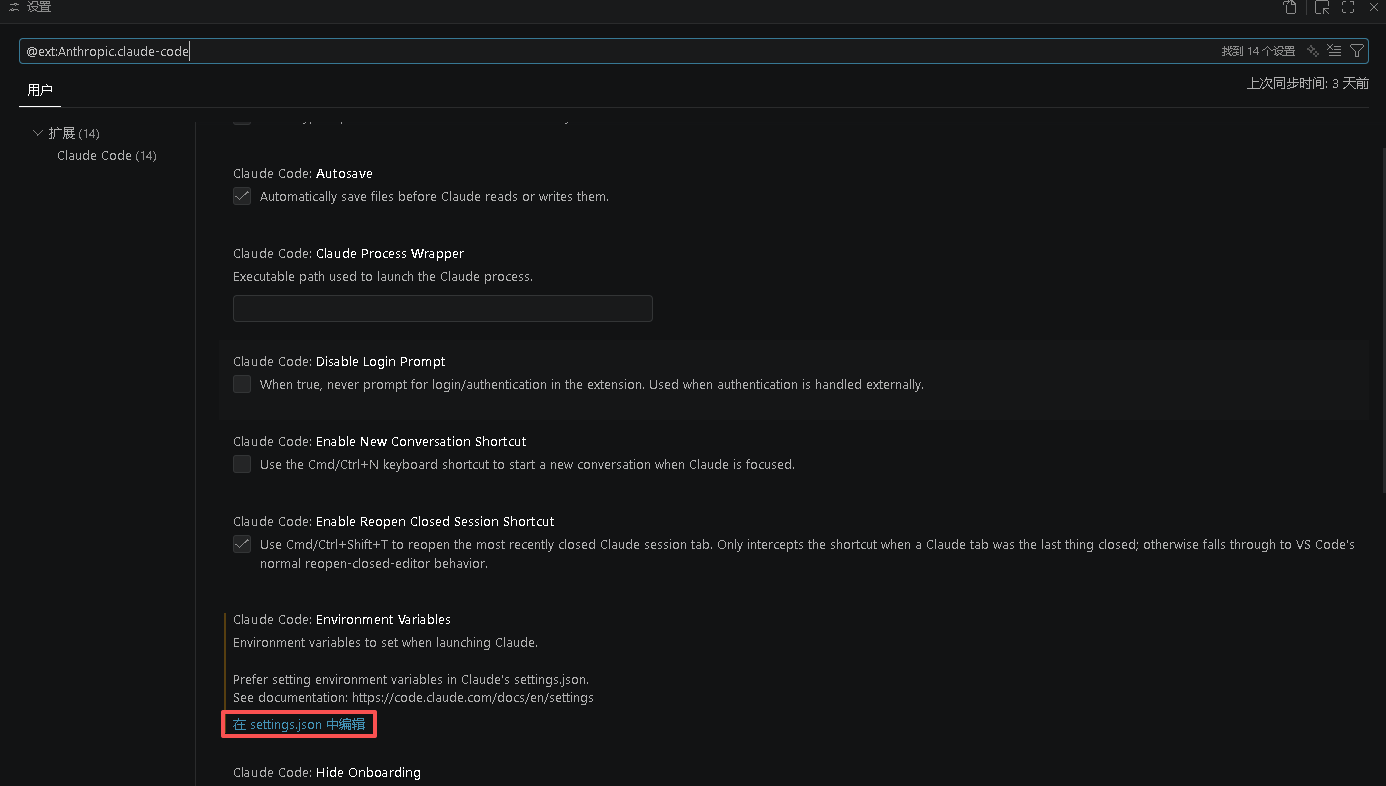1386x786 pixels.
Task: Enable New Conversation Shortcut checkbox
Action: point(242,464)
